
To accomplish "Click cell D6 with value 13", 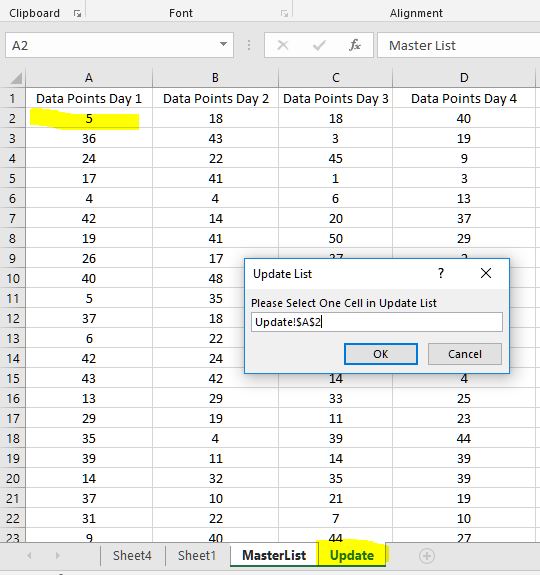I will click(464, 198).
